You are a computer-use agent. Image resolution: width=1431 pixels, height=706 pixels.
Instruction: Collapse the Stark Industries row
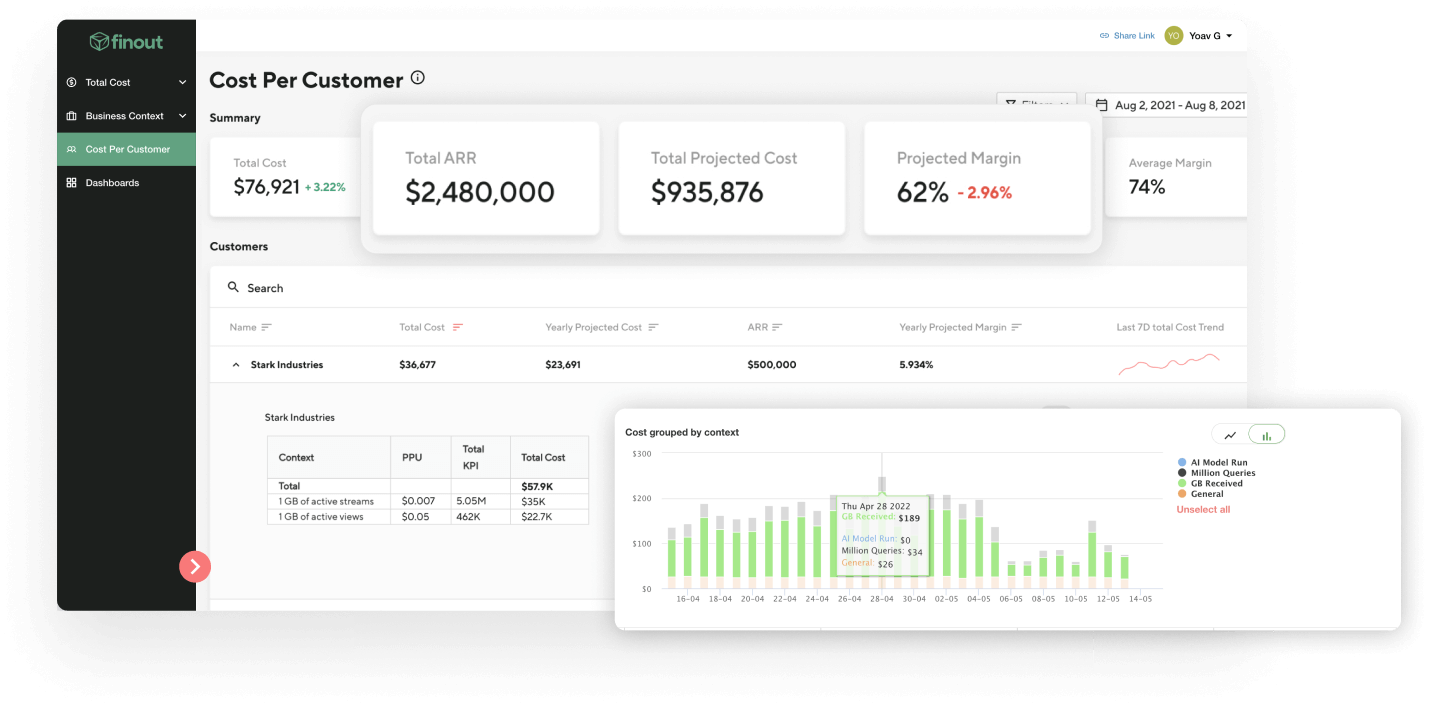[234, 364]
